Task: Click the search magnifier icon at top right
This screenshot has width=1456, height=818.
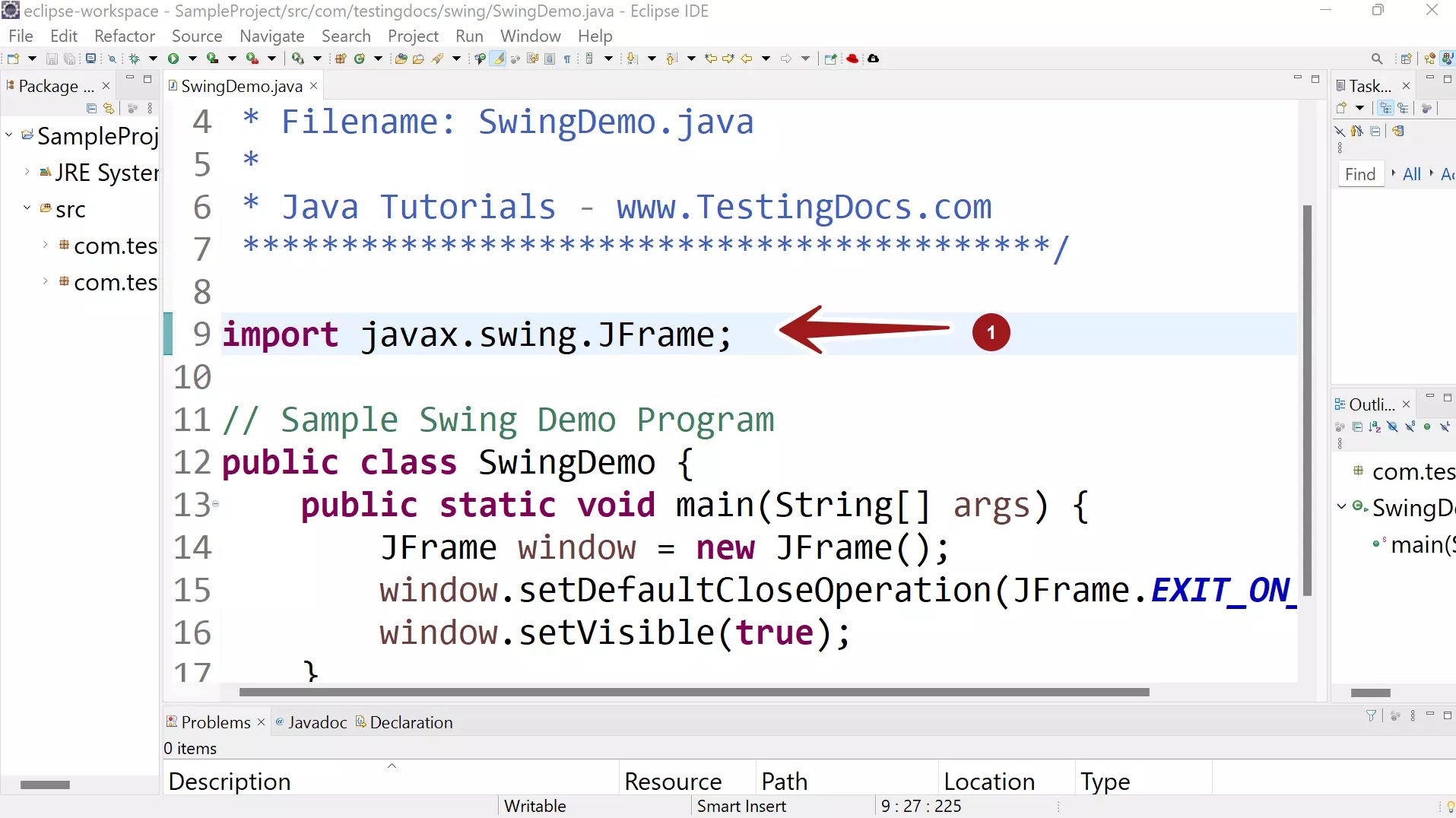Action: (x=1377, y=59)
